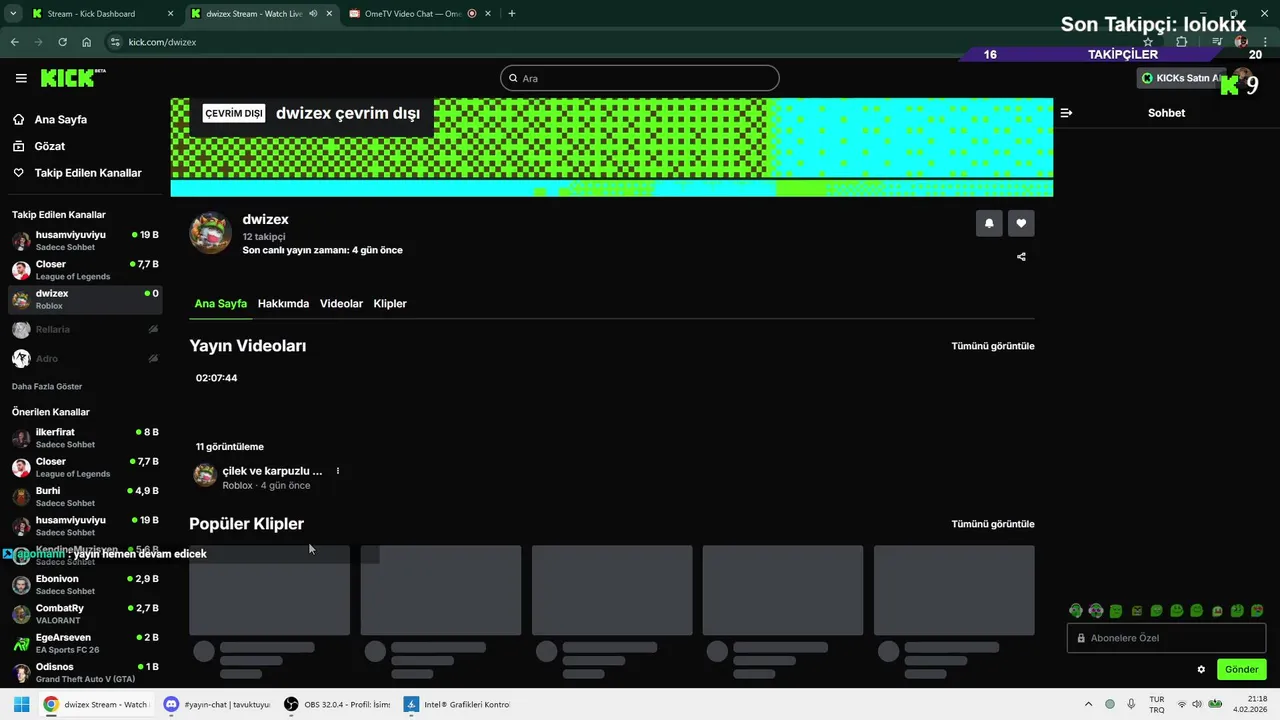Viewport: 1280px width, 720px height.
Task: Open Burhi recommended channel
Action: pos(85,497)
